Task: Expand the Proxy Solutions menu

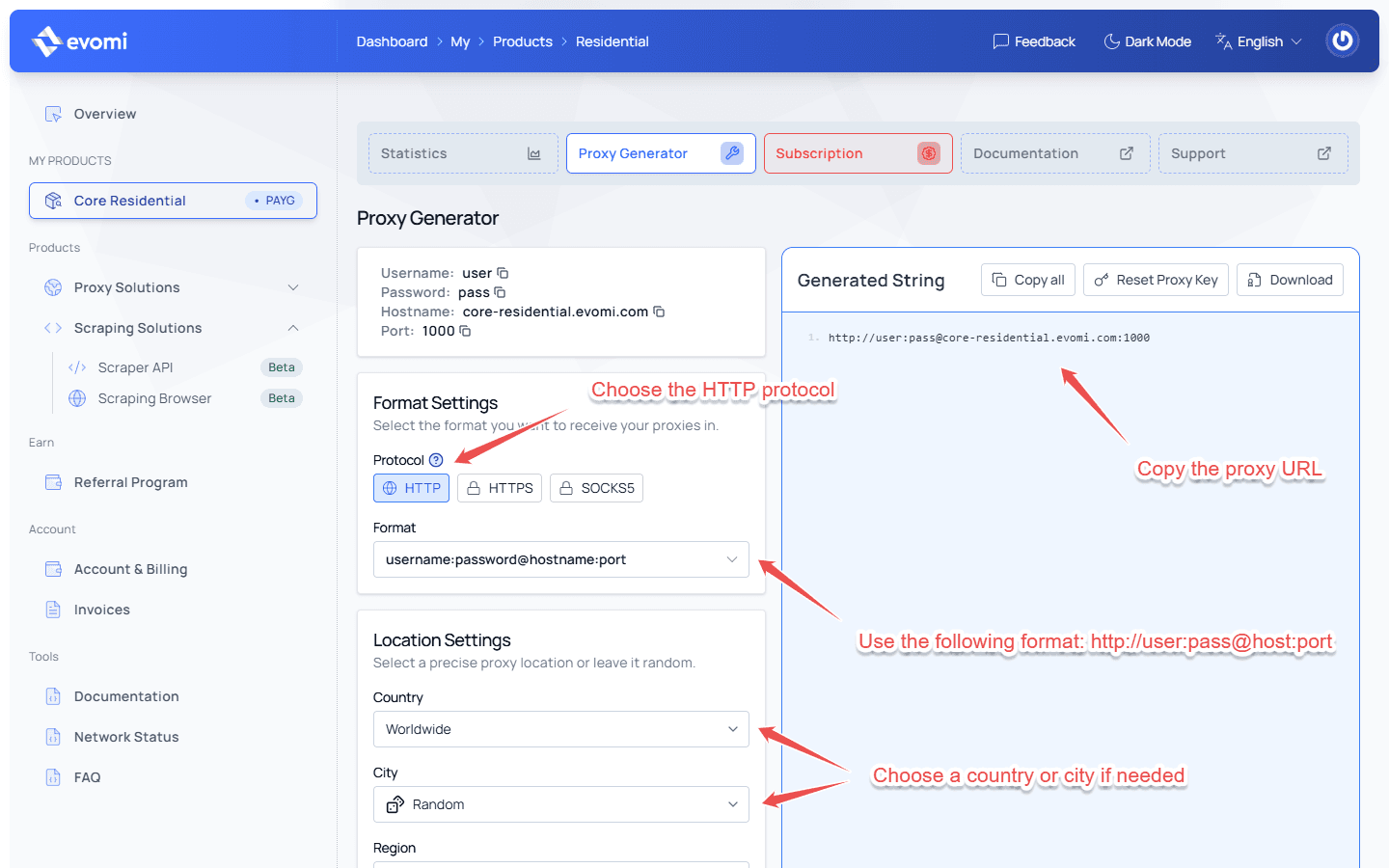Action: pyautogui.click(x=172, y=287)
